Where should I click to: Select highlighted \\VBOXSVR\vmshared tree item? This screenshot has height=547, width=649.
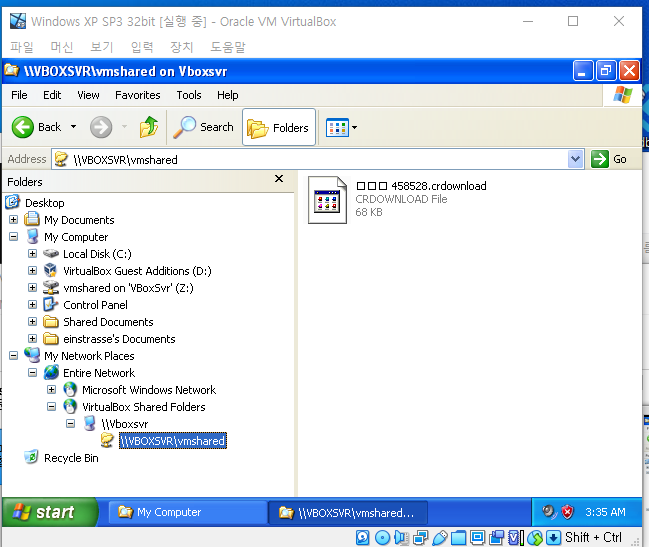pyautogui.click(x=173, y=441)
